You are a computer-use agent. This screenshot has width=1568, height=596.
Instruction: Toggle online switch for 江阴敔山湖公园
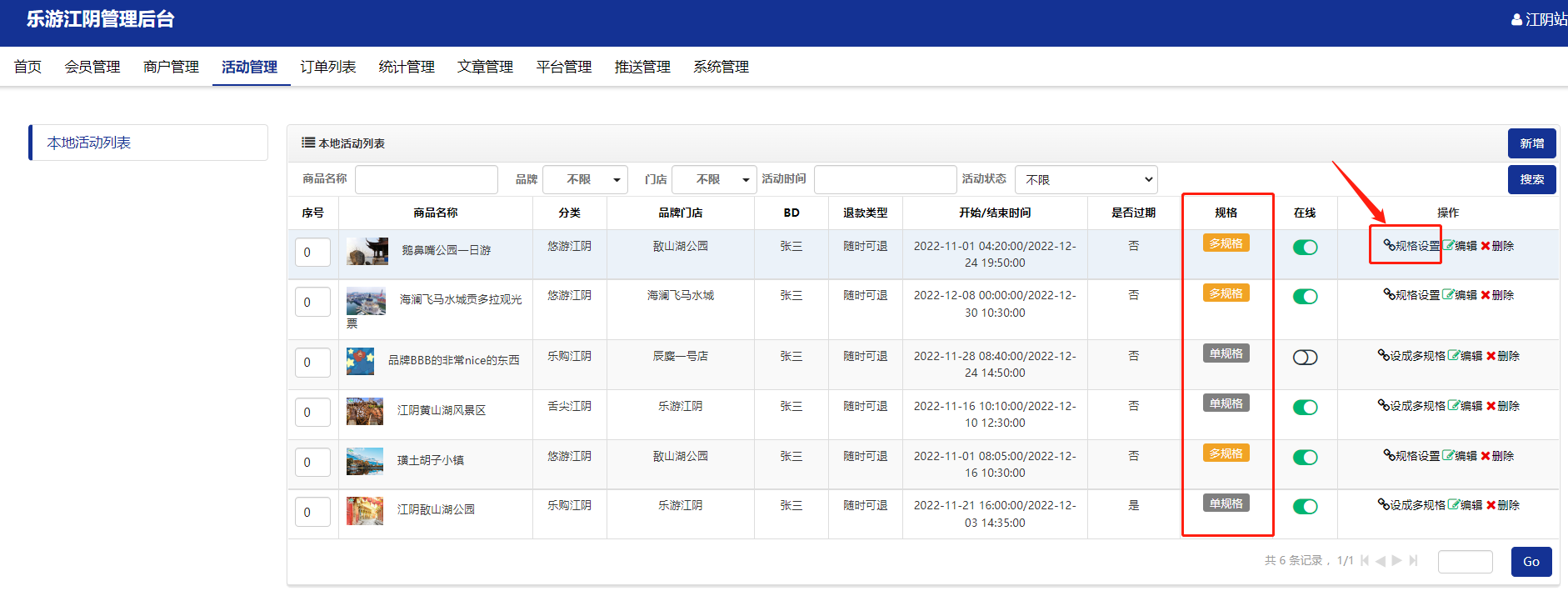click(1305, 507)
